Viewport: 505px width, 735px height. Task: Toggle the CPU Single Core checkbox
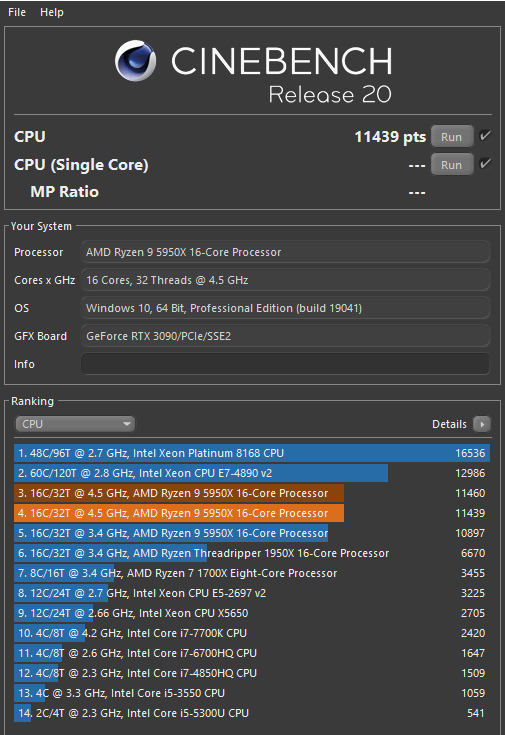click(485, 164)
